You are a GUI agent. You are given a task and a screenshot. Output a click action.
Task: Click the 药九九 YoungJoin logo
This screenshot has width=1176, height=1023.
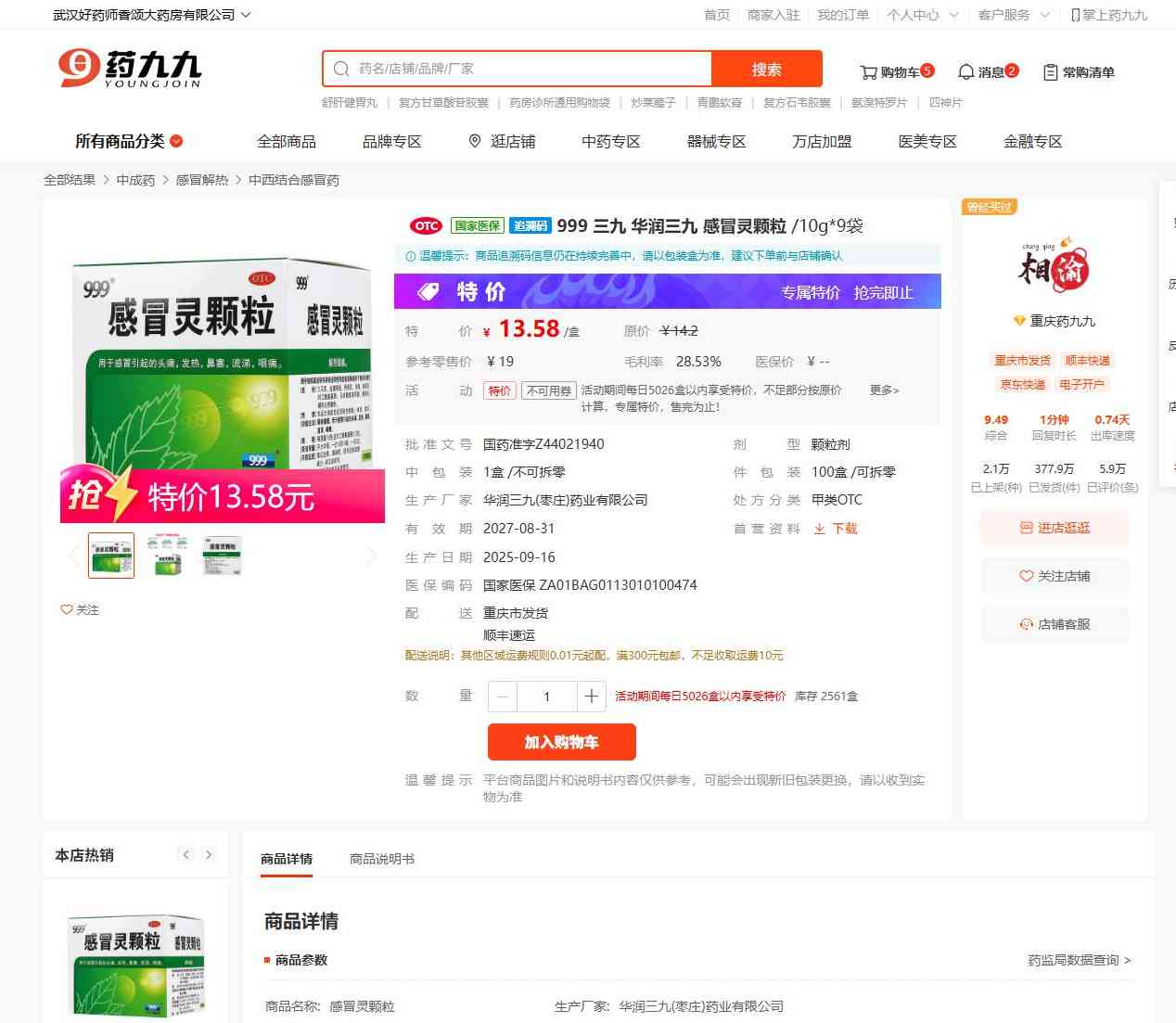tap(129, 69)
